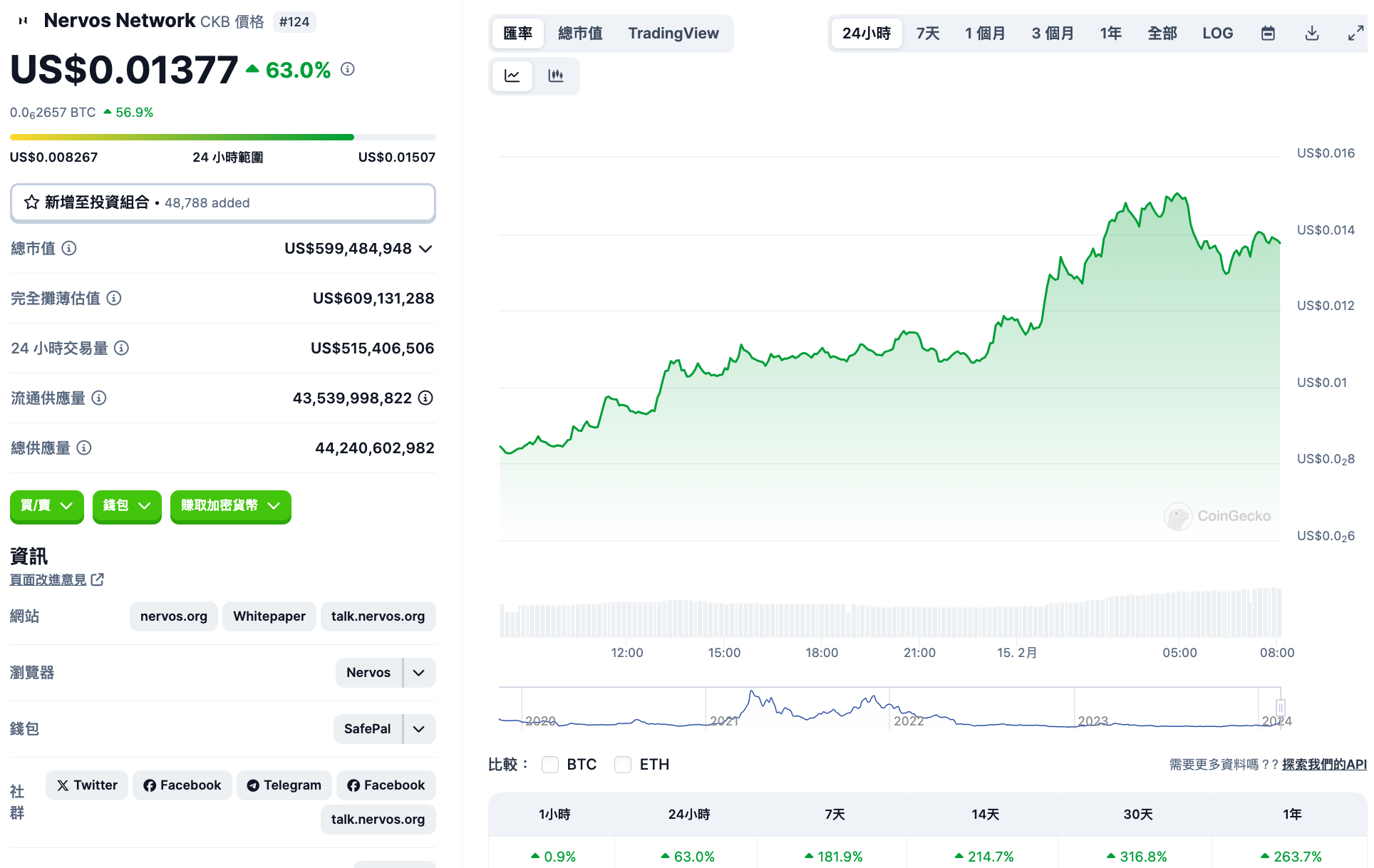Open the Whitepaper link
1374x868 pixels.
tap(269, 616)
